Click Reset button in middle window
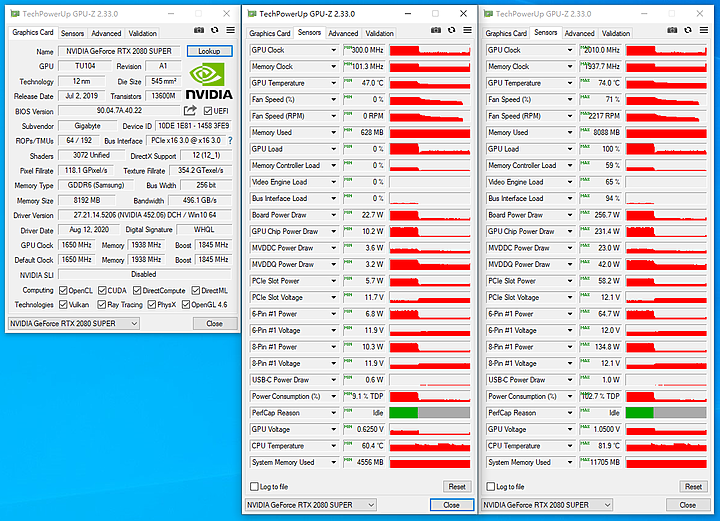The image size is (720, 521). click(457, 487)
